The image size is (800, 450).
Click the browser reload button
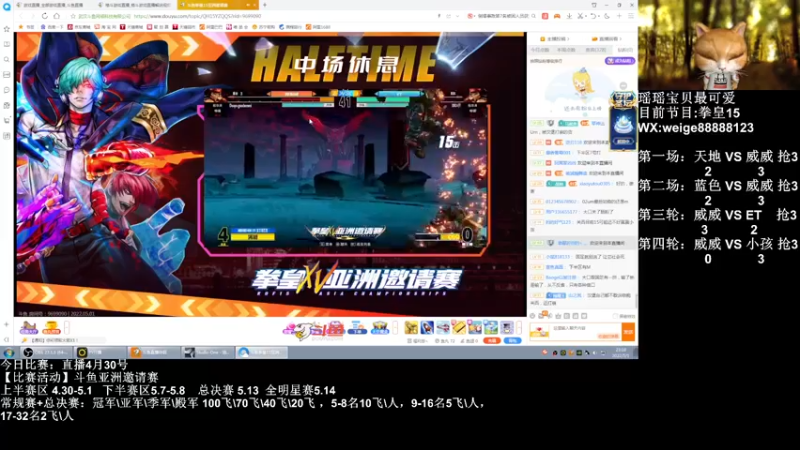click(45, 16)
